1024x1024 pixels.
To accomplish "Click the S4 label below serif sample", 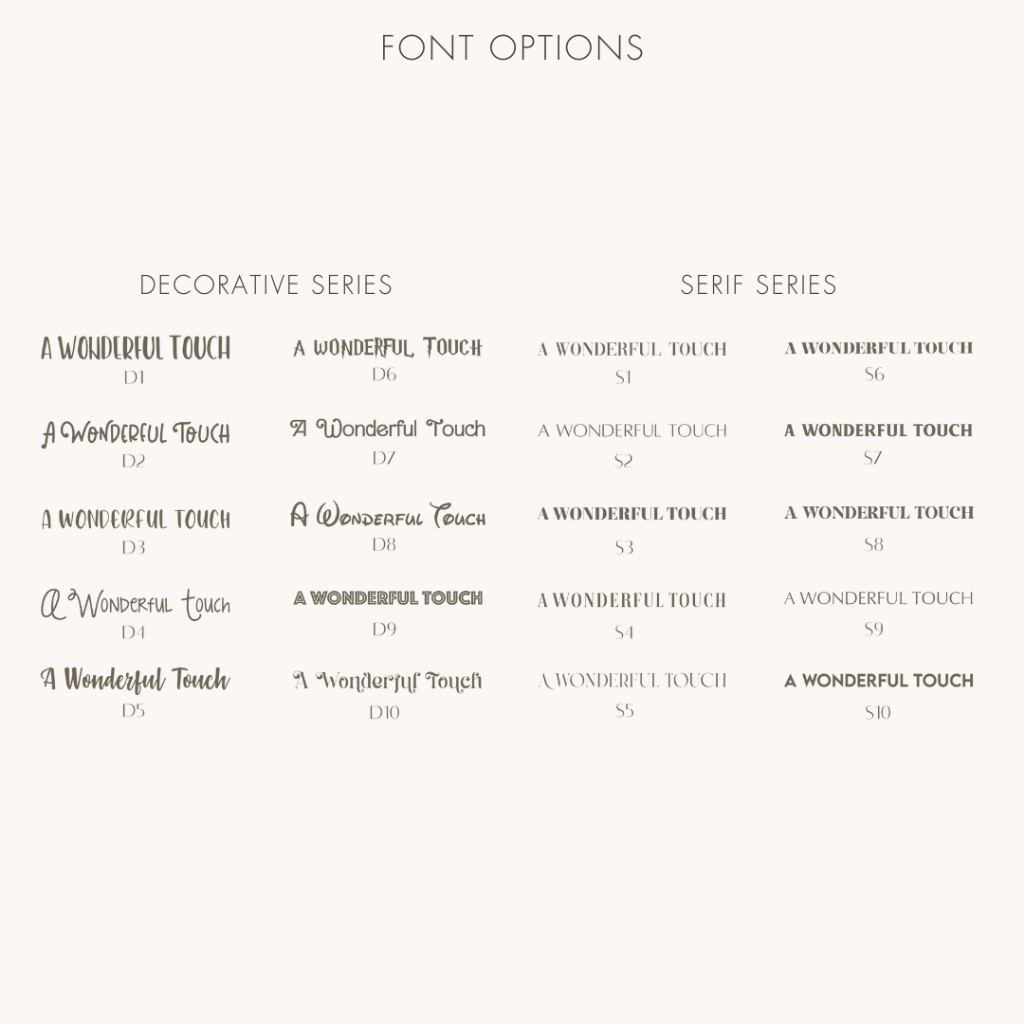I will click(x=624, y=632).
